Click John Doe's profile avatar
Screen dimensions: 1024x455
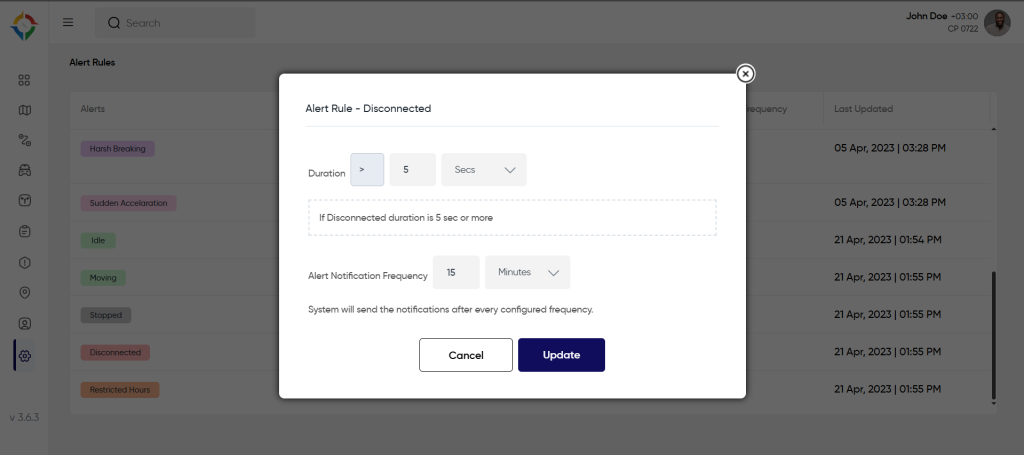[997, 23]
